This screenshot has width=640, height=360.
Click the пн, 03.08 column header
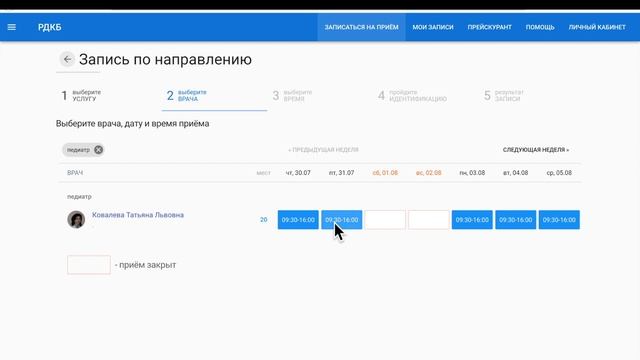[472, 173]
